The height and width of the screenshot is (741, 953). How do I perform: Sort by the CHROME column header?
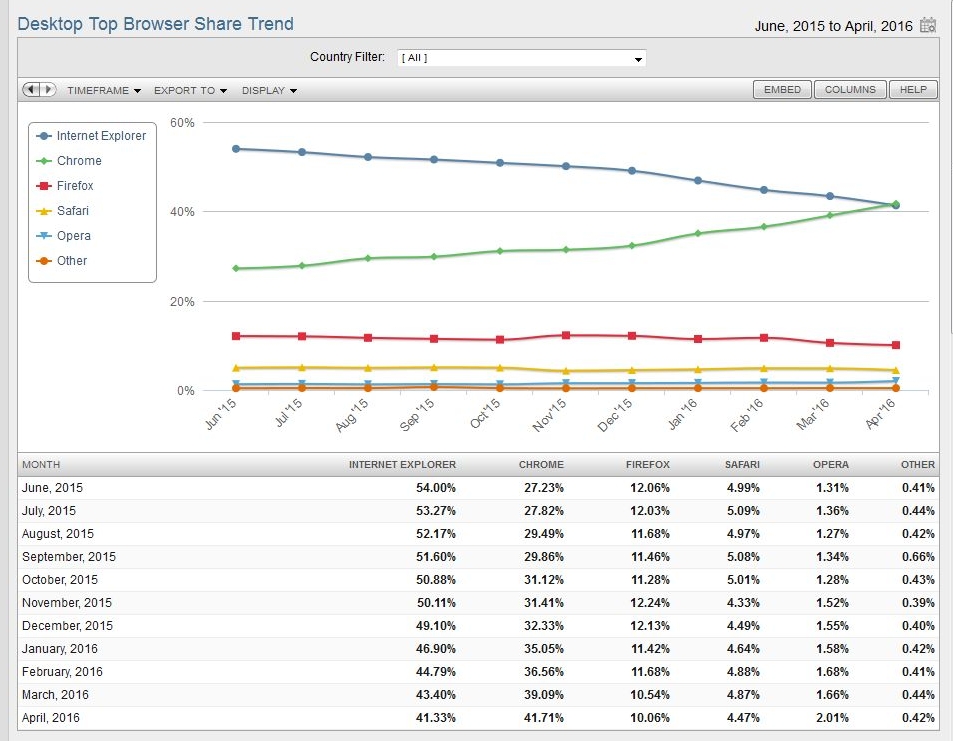541,464
